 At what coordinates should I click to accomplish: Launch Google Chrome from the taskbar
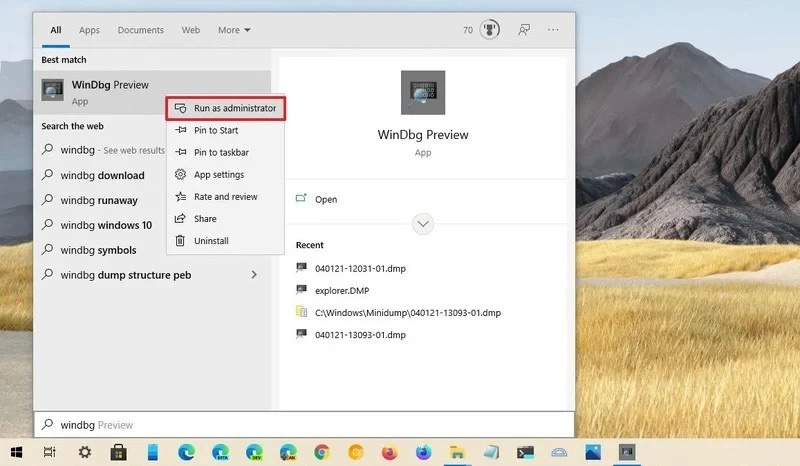321,452
